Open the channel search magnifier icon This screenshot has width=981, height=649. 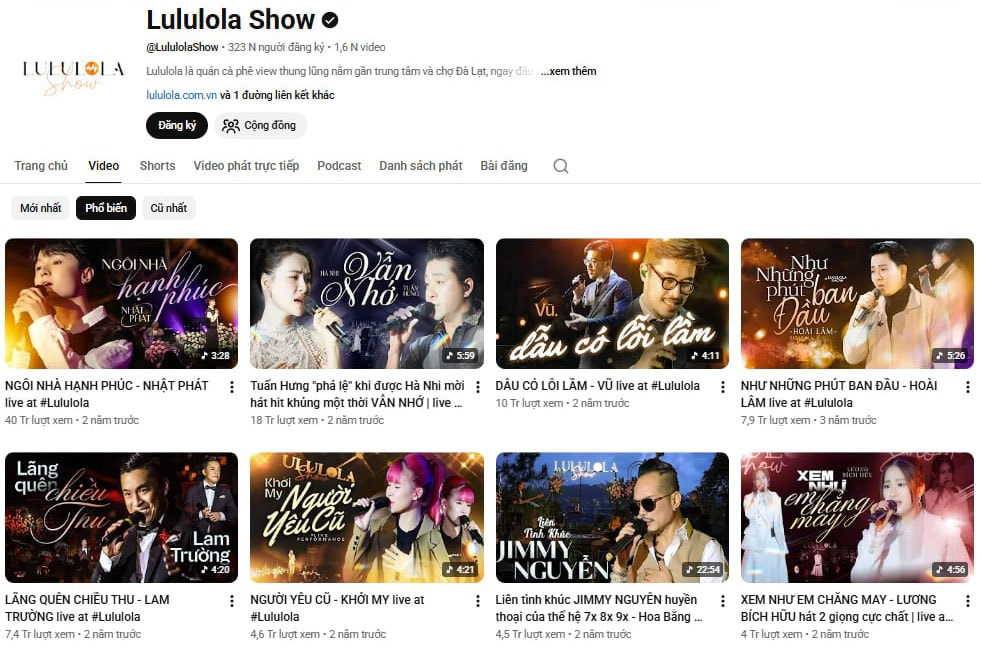point(561,166)
